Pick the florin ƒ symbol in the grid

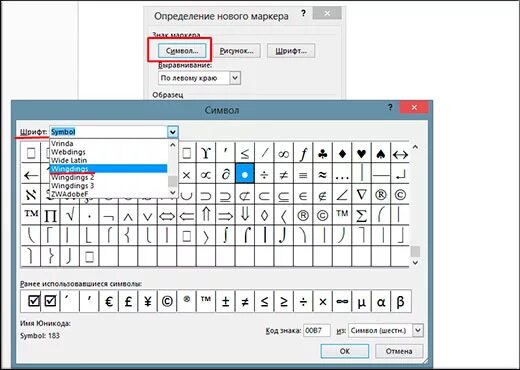[303, 154]
